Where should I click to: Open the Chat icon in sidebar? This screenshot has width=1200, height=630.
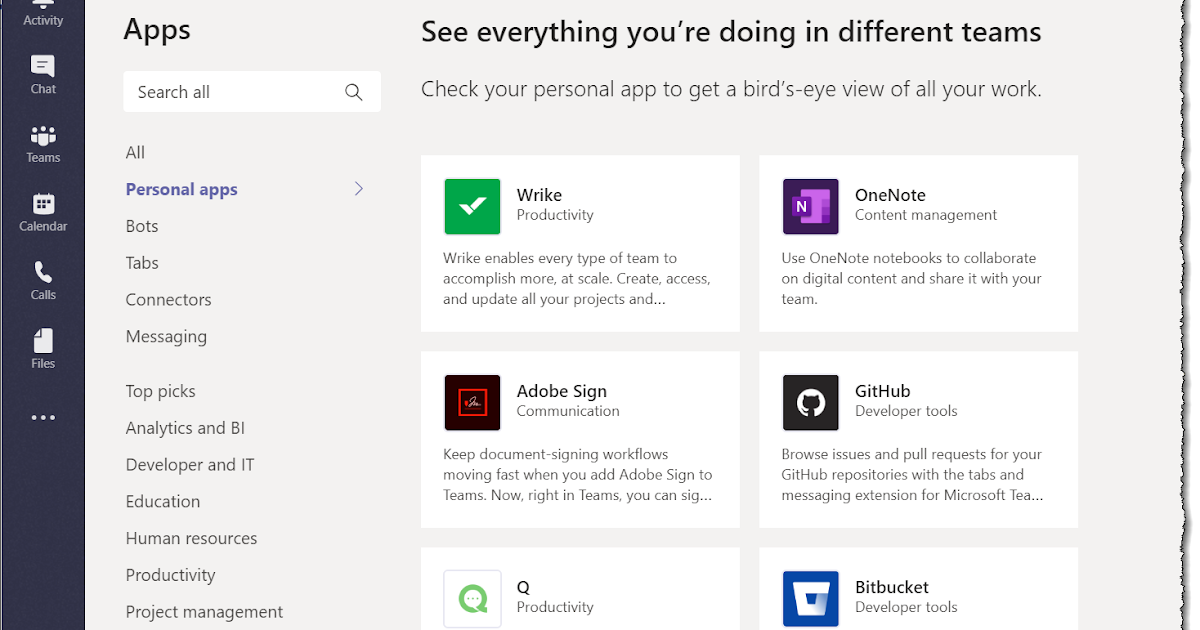(x=43, y=68)
